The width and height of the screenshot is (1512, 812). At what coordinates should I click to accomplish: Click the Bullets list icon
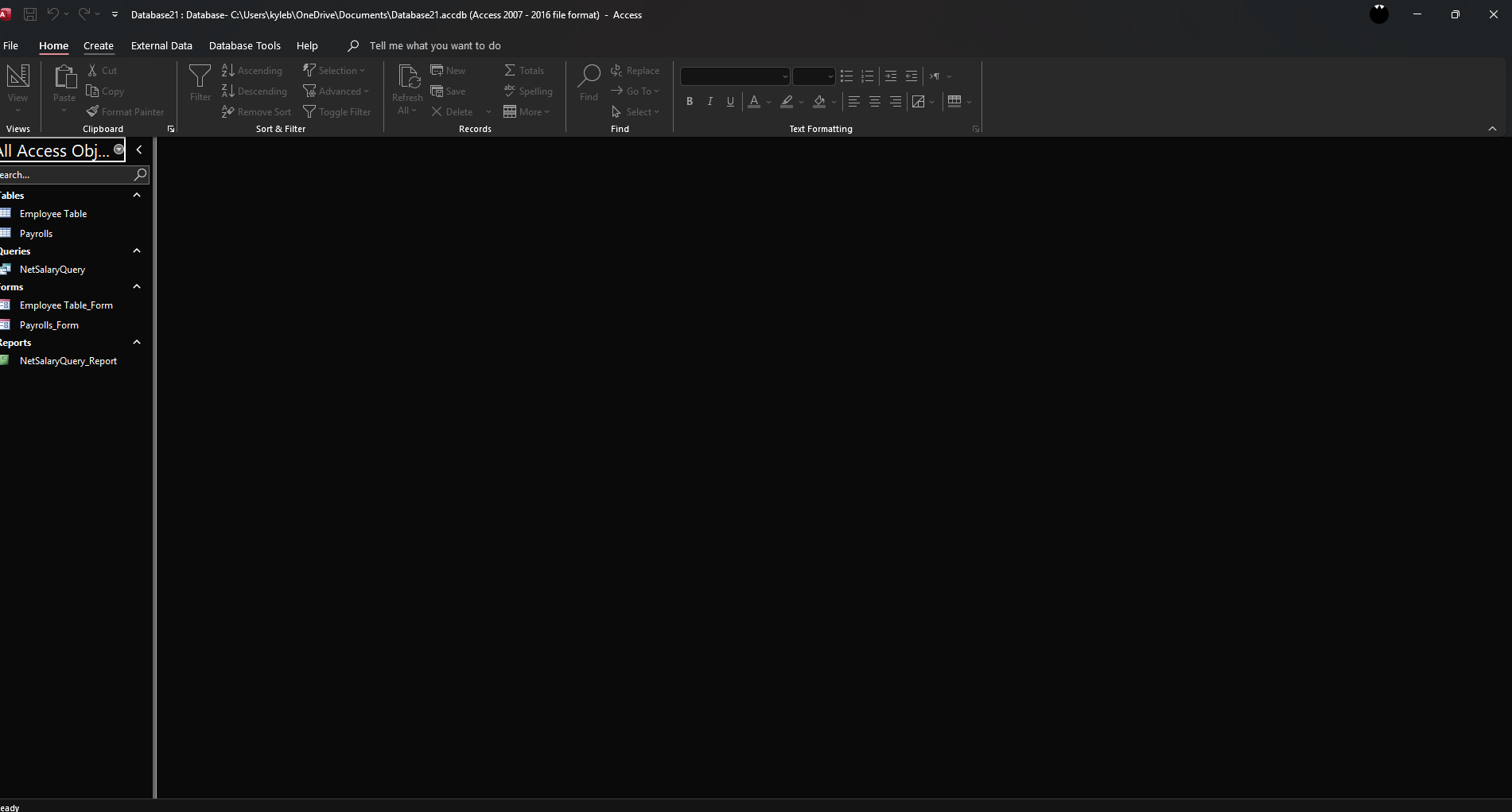click(x=847, y=76)
